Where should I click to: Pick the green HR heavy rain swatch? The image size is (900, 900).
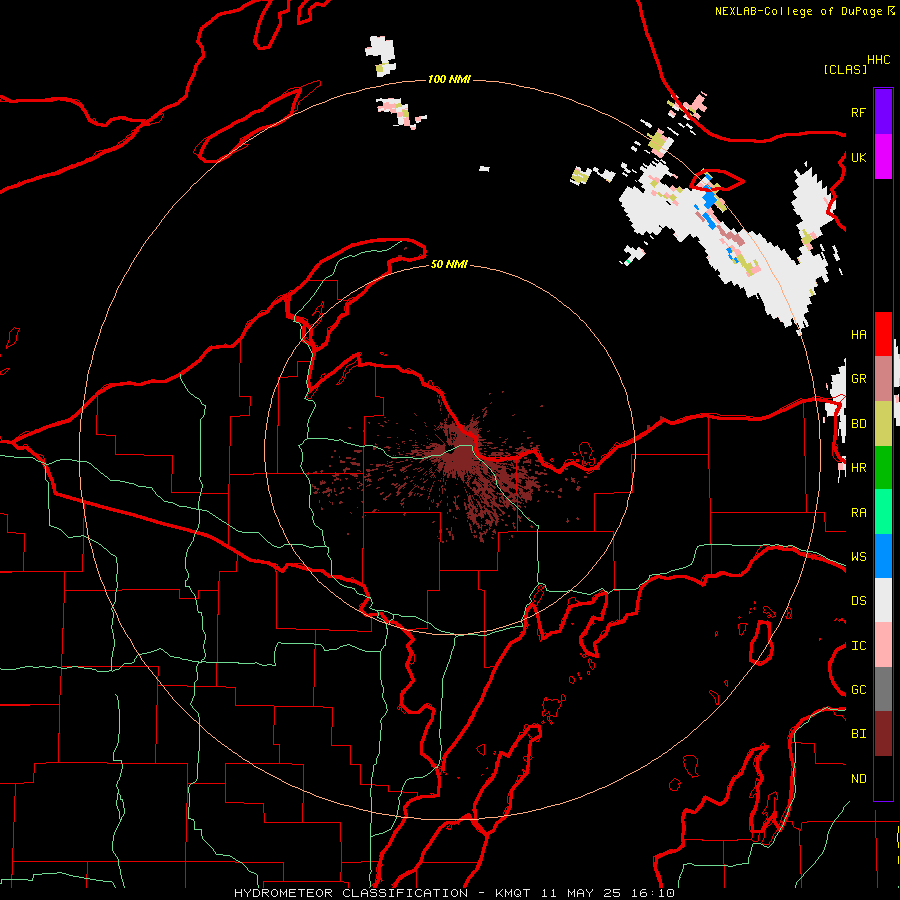pos(883,468)
